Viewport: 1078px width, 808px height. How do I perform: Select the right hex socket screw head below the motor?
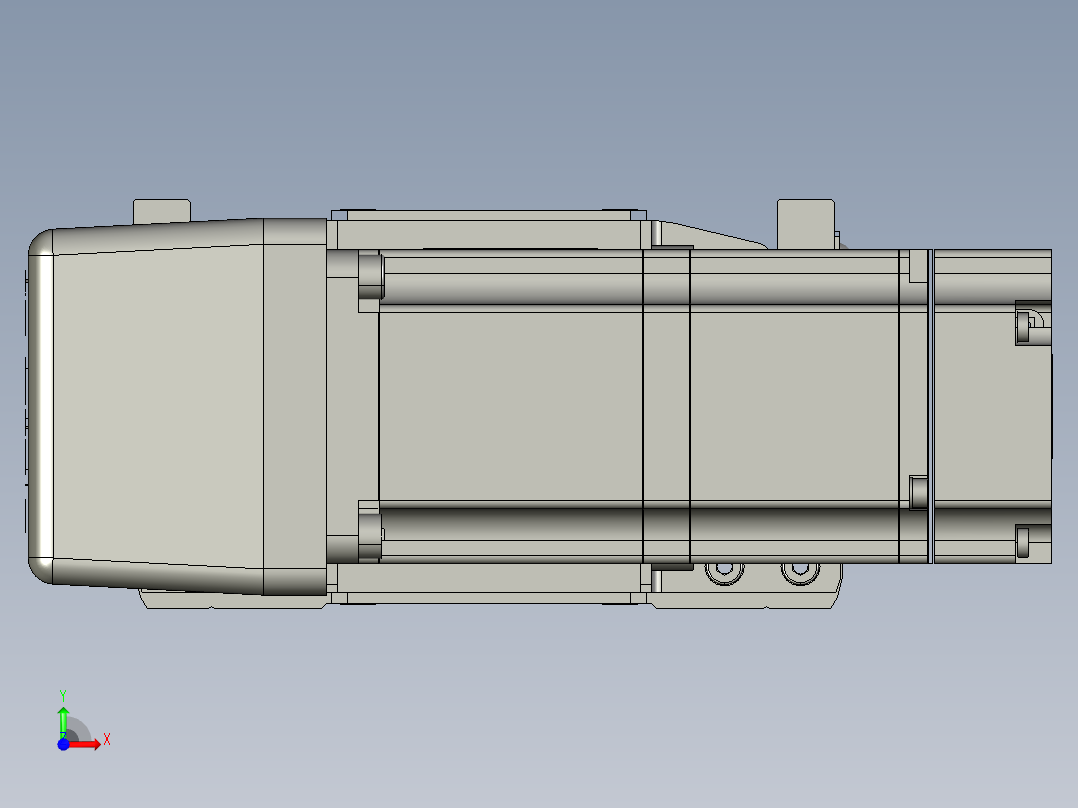[800, 574]
